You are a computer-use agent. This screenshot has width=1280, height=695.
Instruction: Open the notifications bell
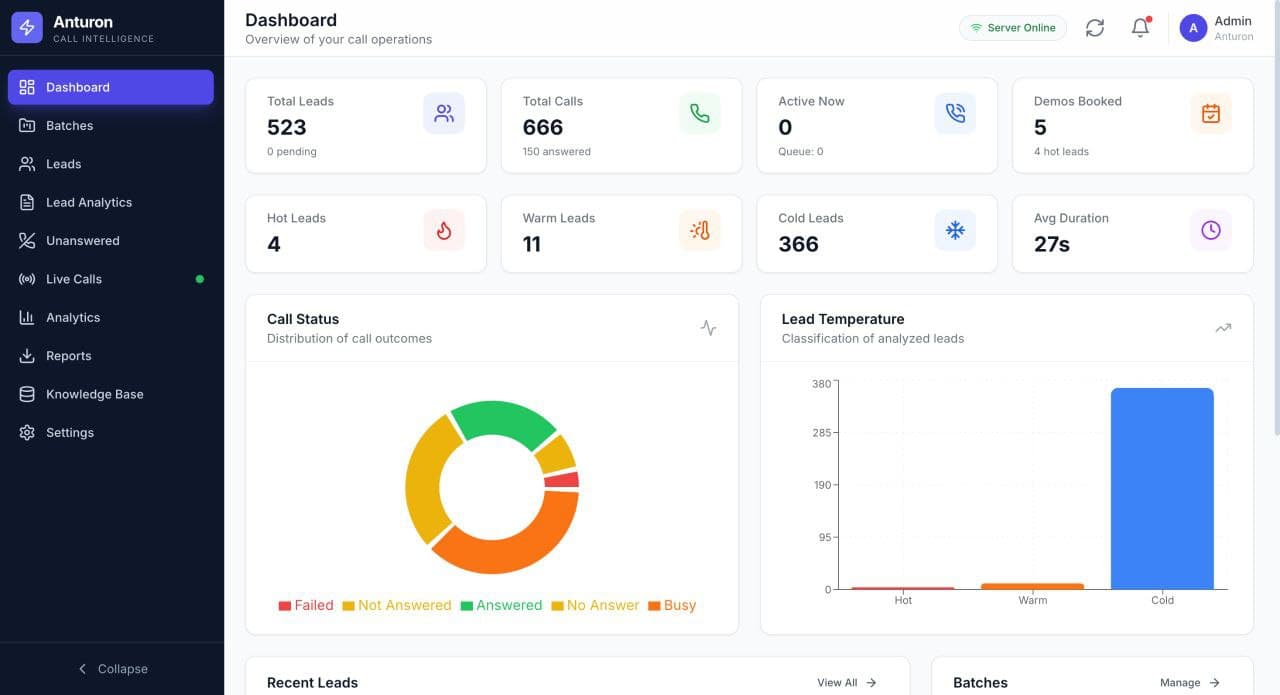1140,28
